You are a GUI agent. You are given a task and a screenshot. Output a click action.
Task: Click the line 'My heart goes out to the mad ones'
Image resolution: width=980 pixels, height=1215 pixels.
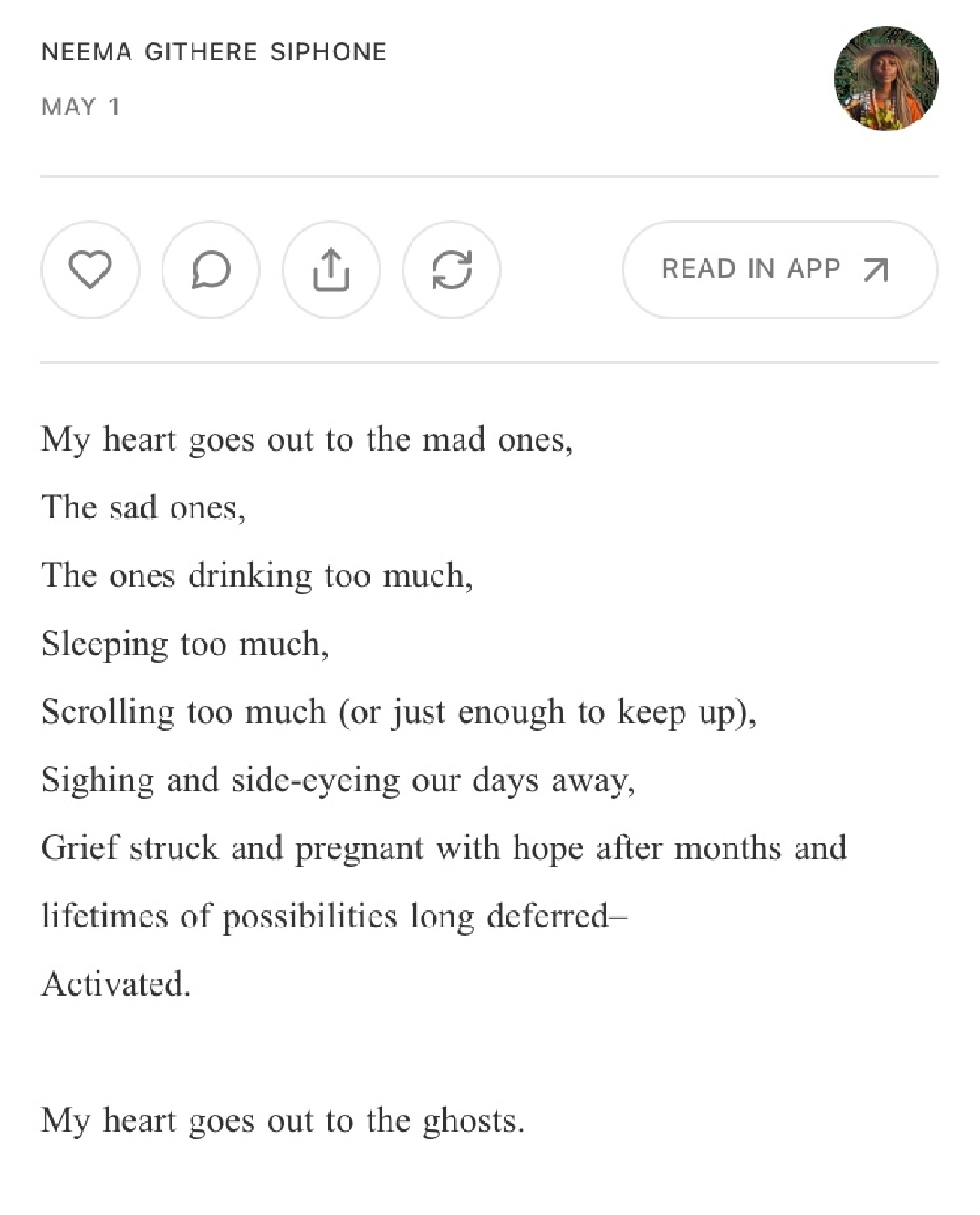(x=307, y=440)
